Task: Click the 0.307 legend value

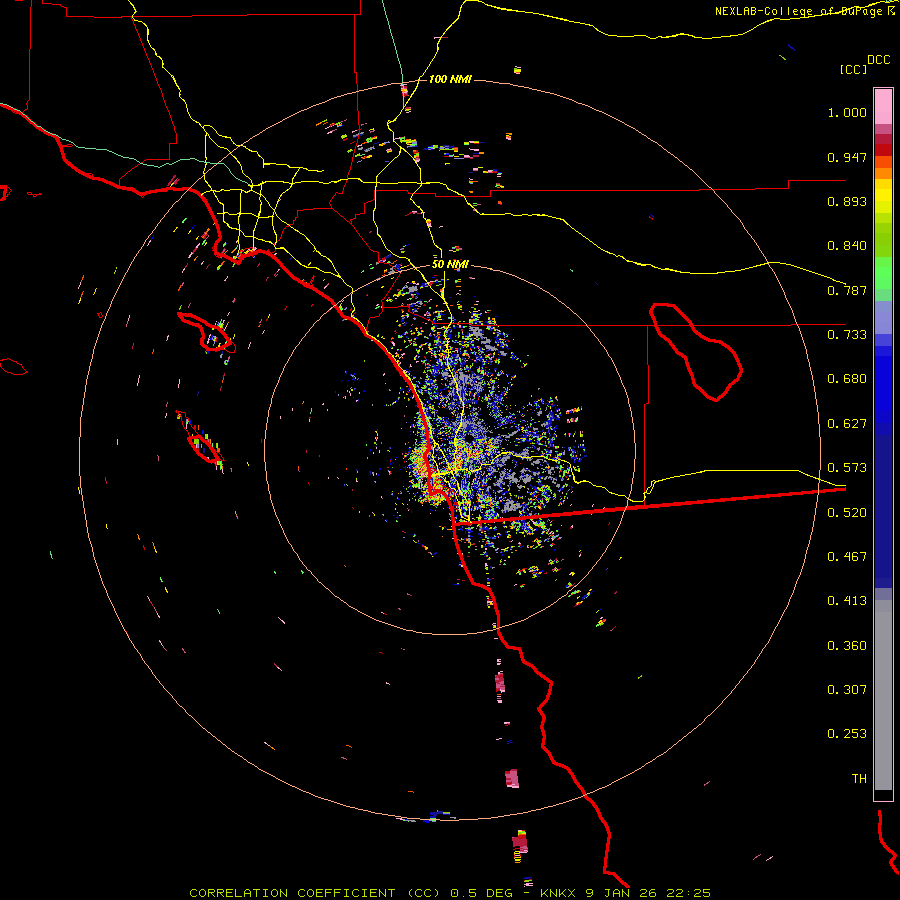Action: pos(847,690)
